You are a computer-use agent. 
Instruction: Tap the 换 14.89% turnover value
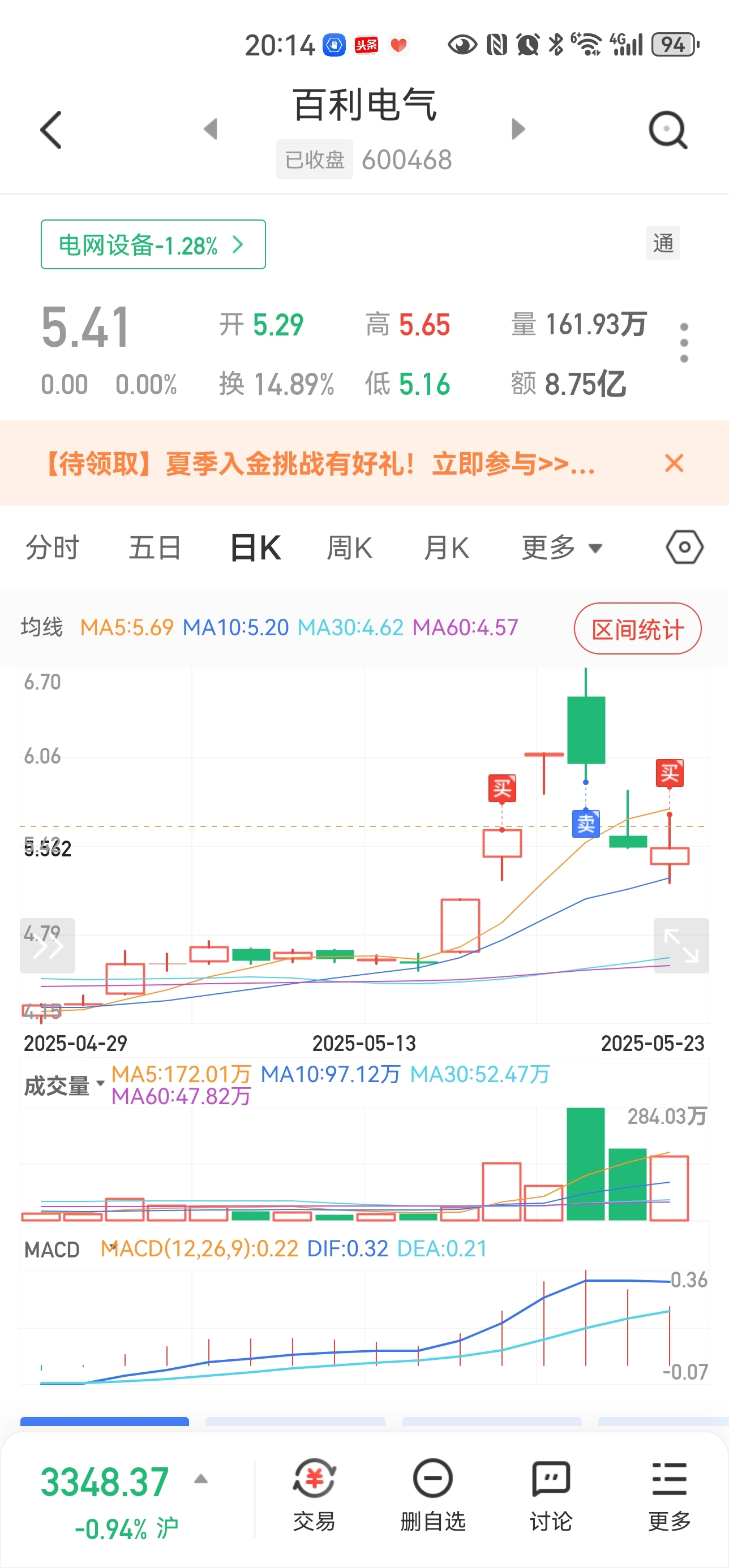277,384
